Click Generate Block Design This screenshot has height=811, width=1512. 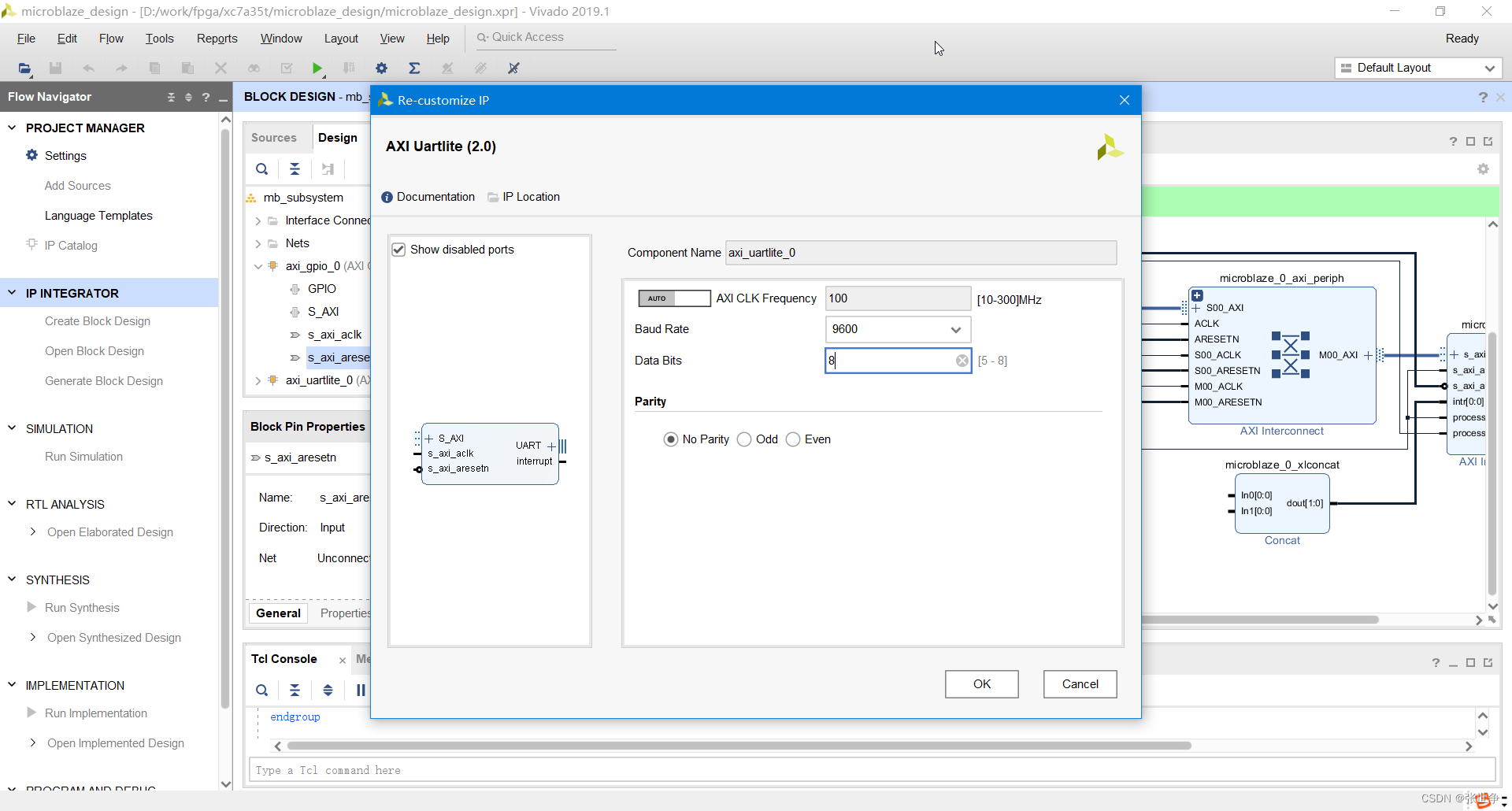point(104,381)
